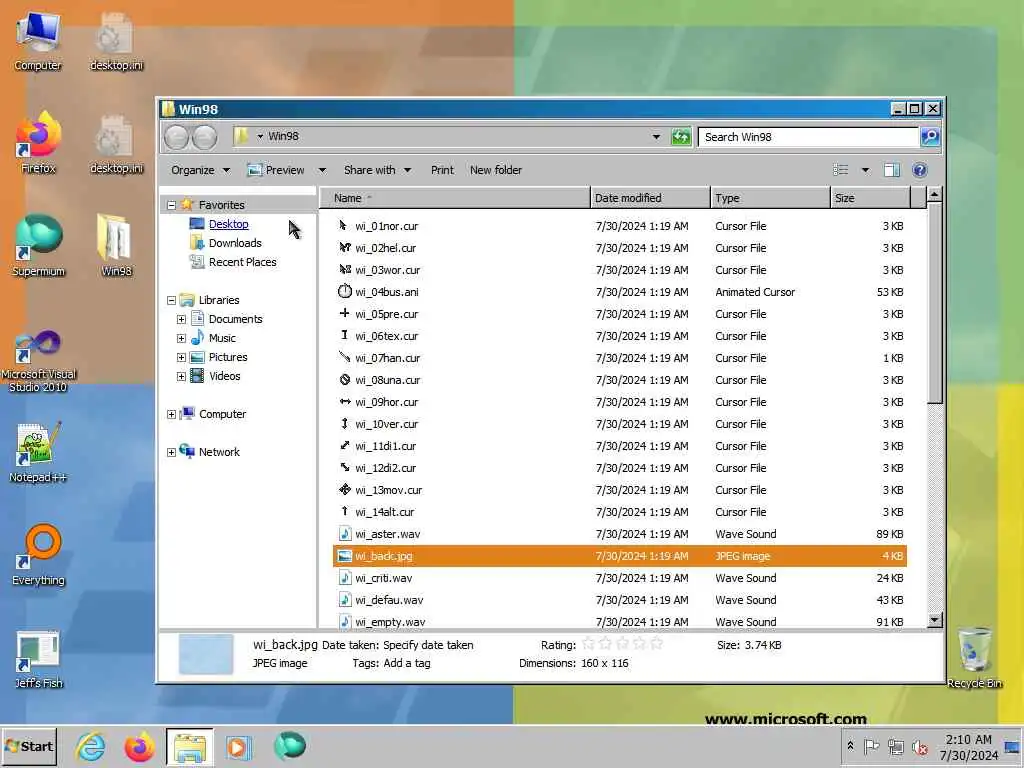Open the Supermium desktop shortcut
Screen dimensions: 1024x768
click(38, 246)
